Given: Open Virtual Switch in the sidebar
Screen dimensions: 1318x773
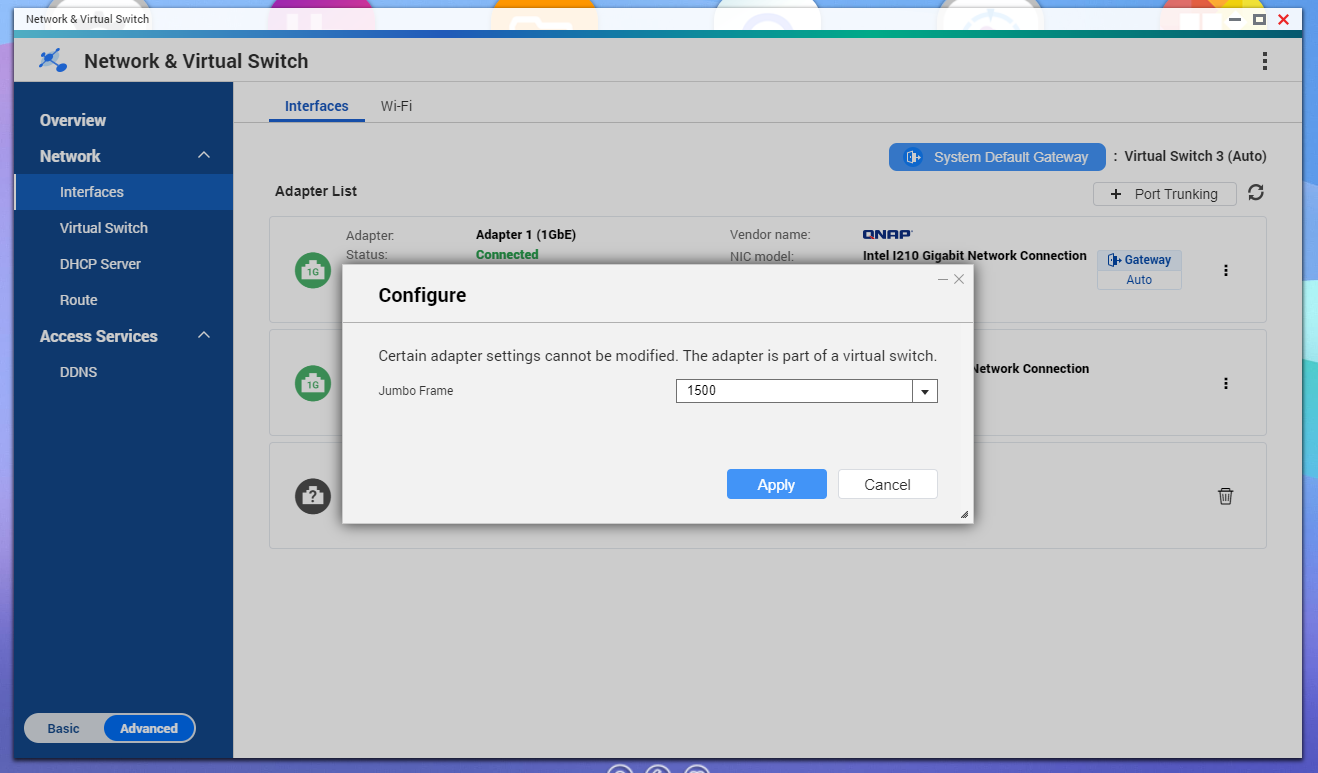Looking at the screenshot, I should (104, 228).
